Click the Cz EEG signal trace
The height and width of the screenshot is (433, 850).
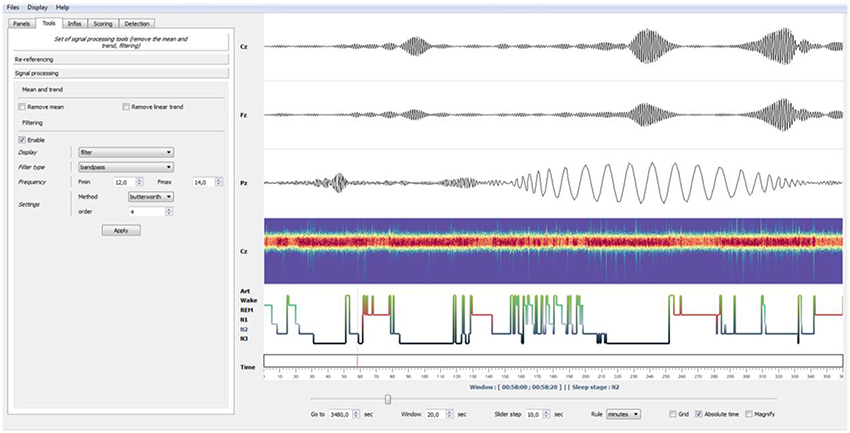click(x=553, y=47)
